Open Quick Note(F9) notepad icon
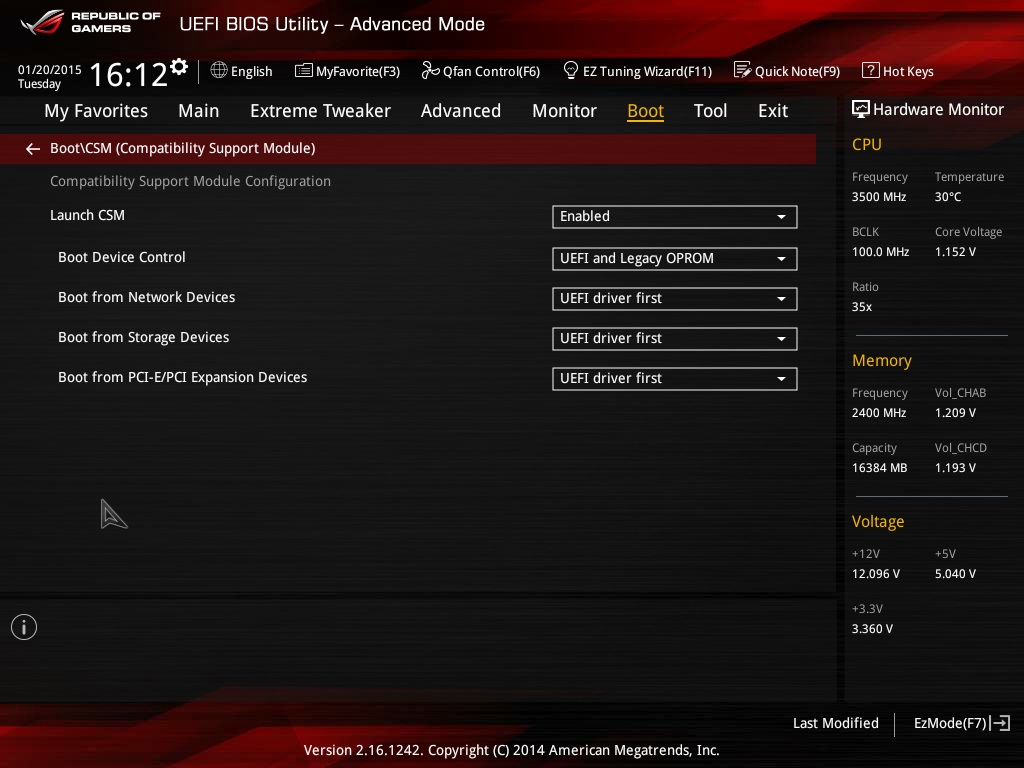Screen dimensions: 1024x768 pyautogui.click(x=742, y=71)
